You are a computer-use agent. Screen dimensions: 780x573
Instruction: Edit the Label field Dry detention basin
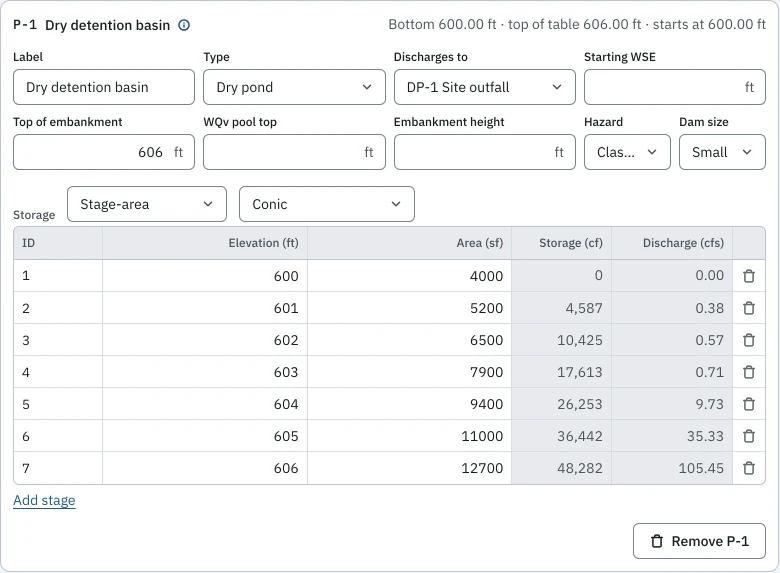[104, 87]
